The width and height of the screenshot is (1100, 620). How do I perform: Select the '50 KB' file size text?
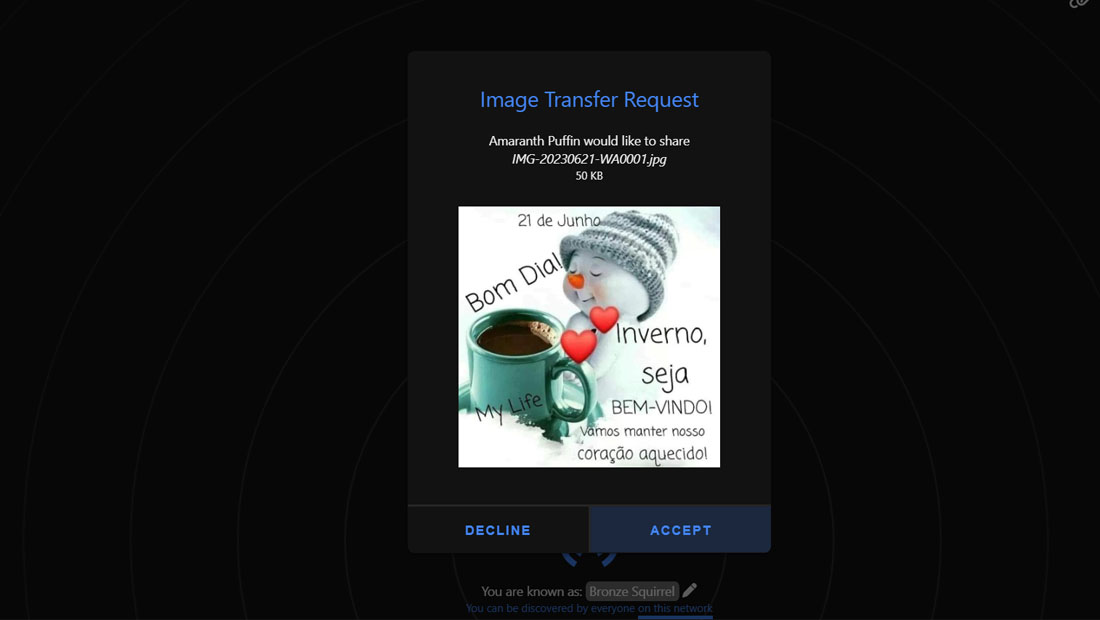589,176
